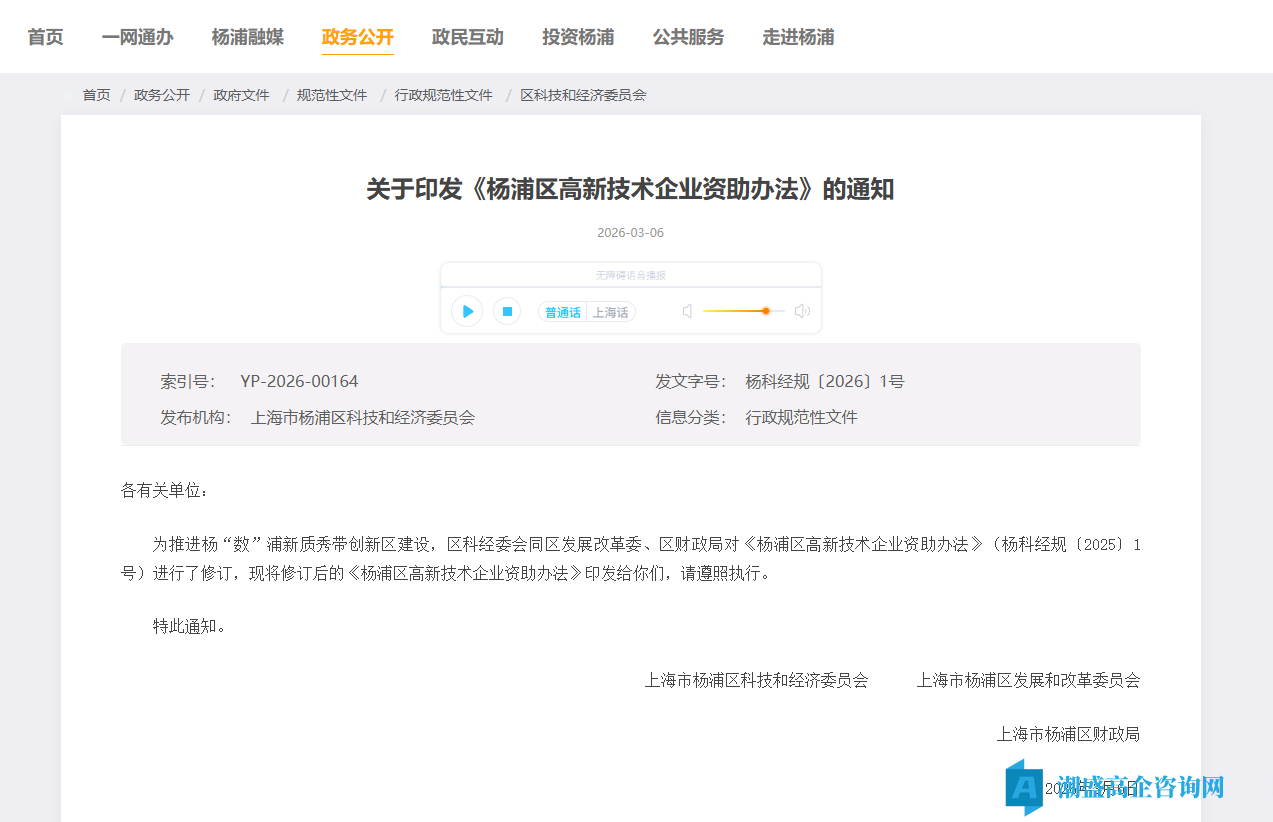Open 杨浦融媒 navigation item
The height and width of the screenshot is (822, 1273).
click(248, 37)
